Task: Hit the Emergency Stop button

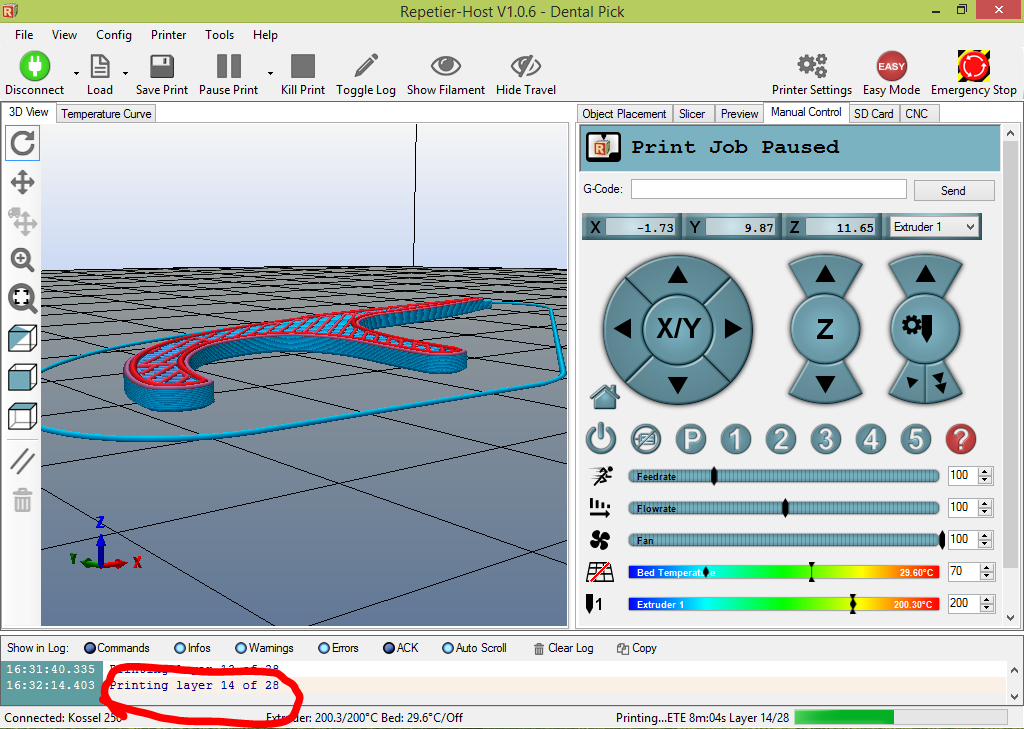Action: point(974,66)
